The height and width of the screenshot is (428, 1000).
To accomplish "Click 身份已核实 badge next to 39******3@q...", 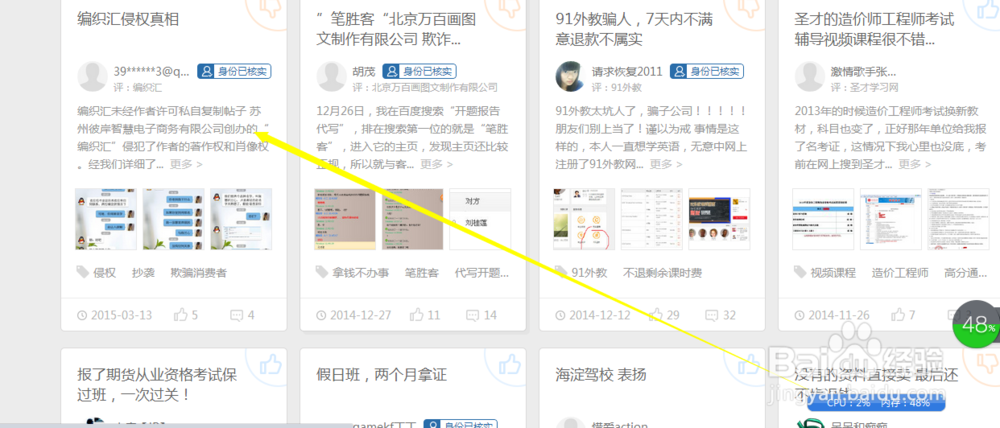I will point(234,71).
